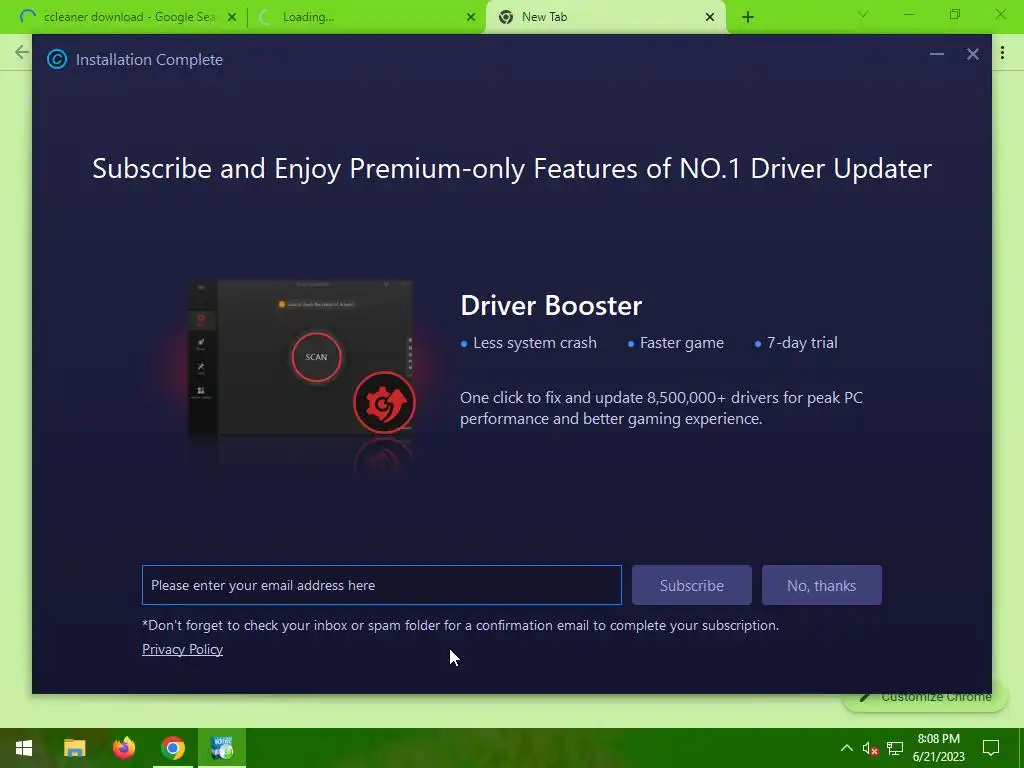Close the Installation Complete dialog
Image resolution: width=1024 pixels, height=768 pixels.
tap(972, 54)
